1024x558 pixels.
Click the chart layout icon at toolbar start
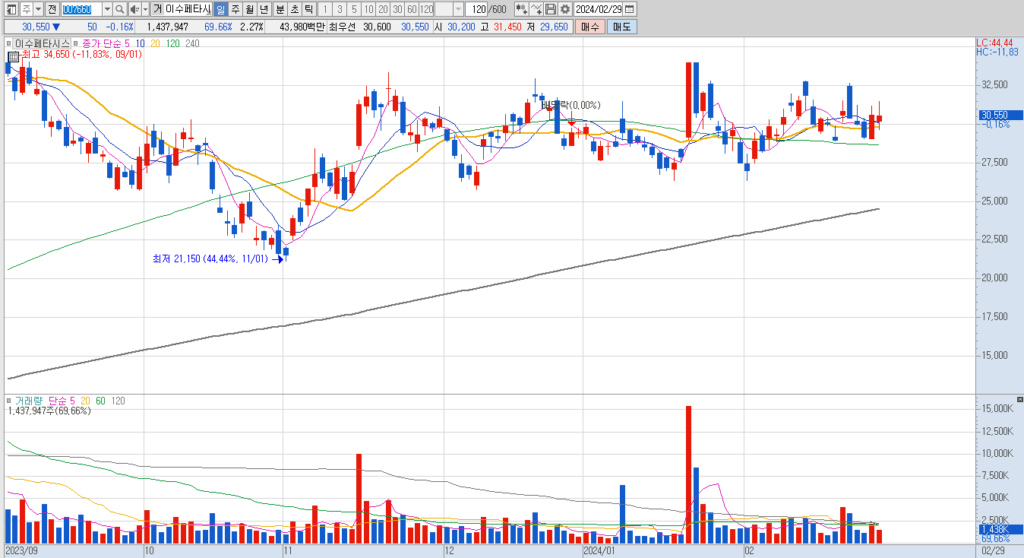pyautogui.click(x=11, y=9)
